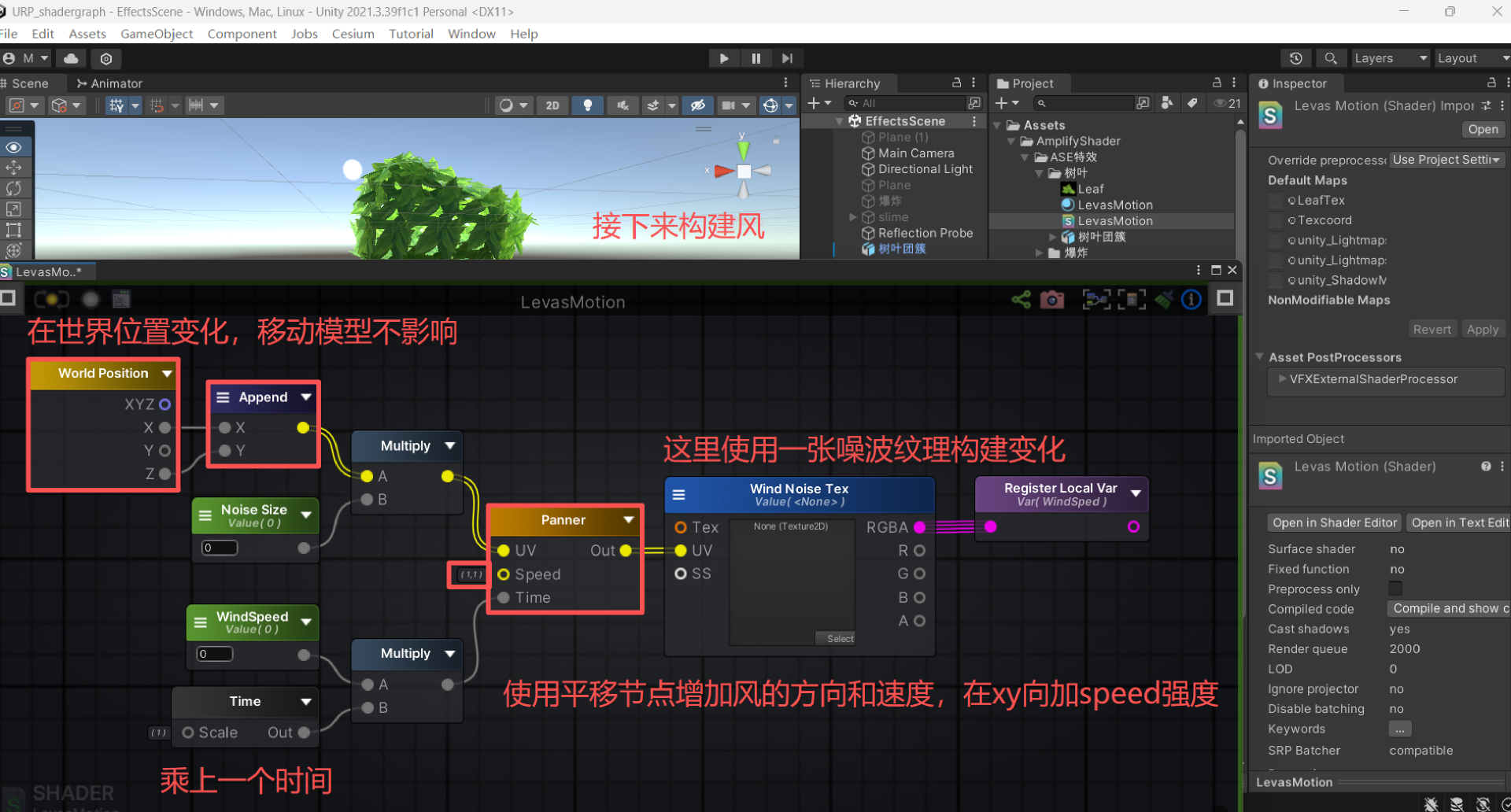This screenshot has width=1511, height=812.
Task: Toggle the Inspector lock icon
Action: point(1491,83)
